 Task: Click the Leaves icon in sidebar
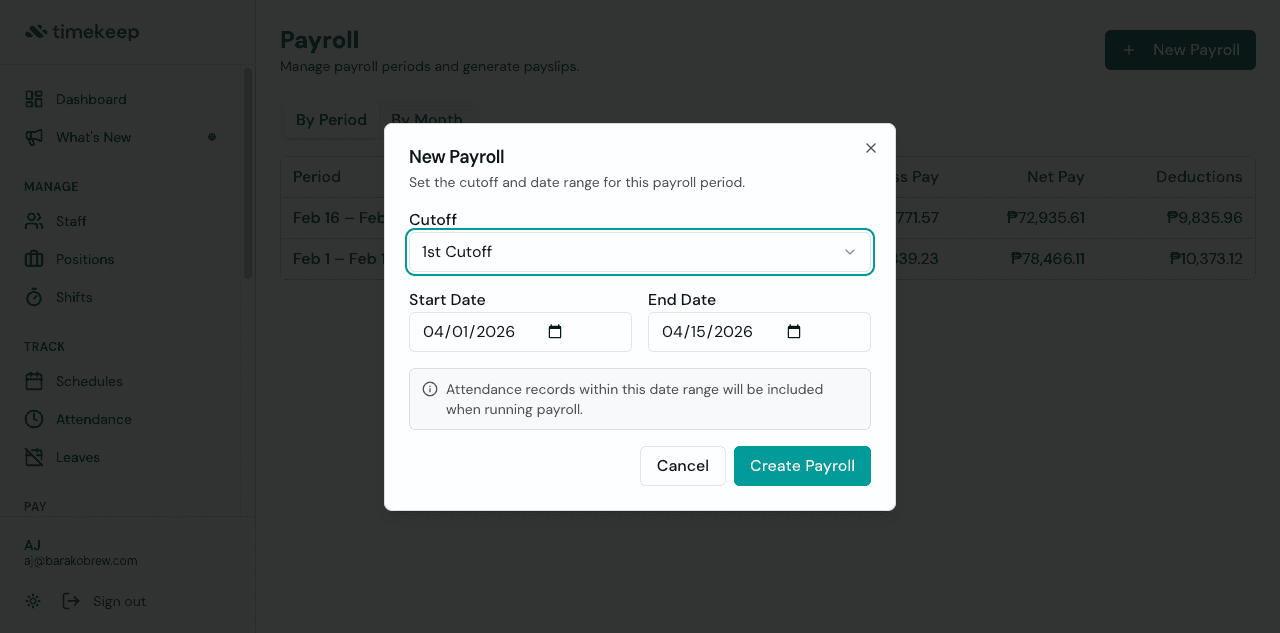[x=32, y=457]
